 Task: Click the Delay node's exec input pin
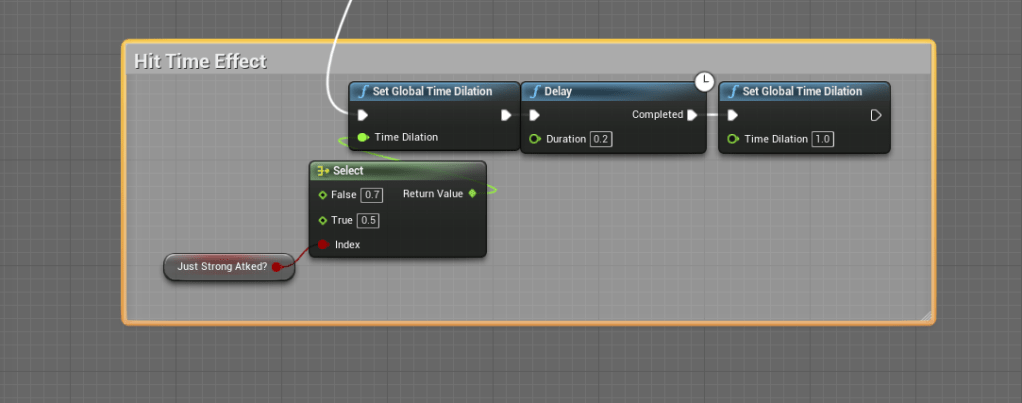[x=534, y=115]
